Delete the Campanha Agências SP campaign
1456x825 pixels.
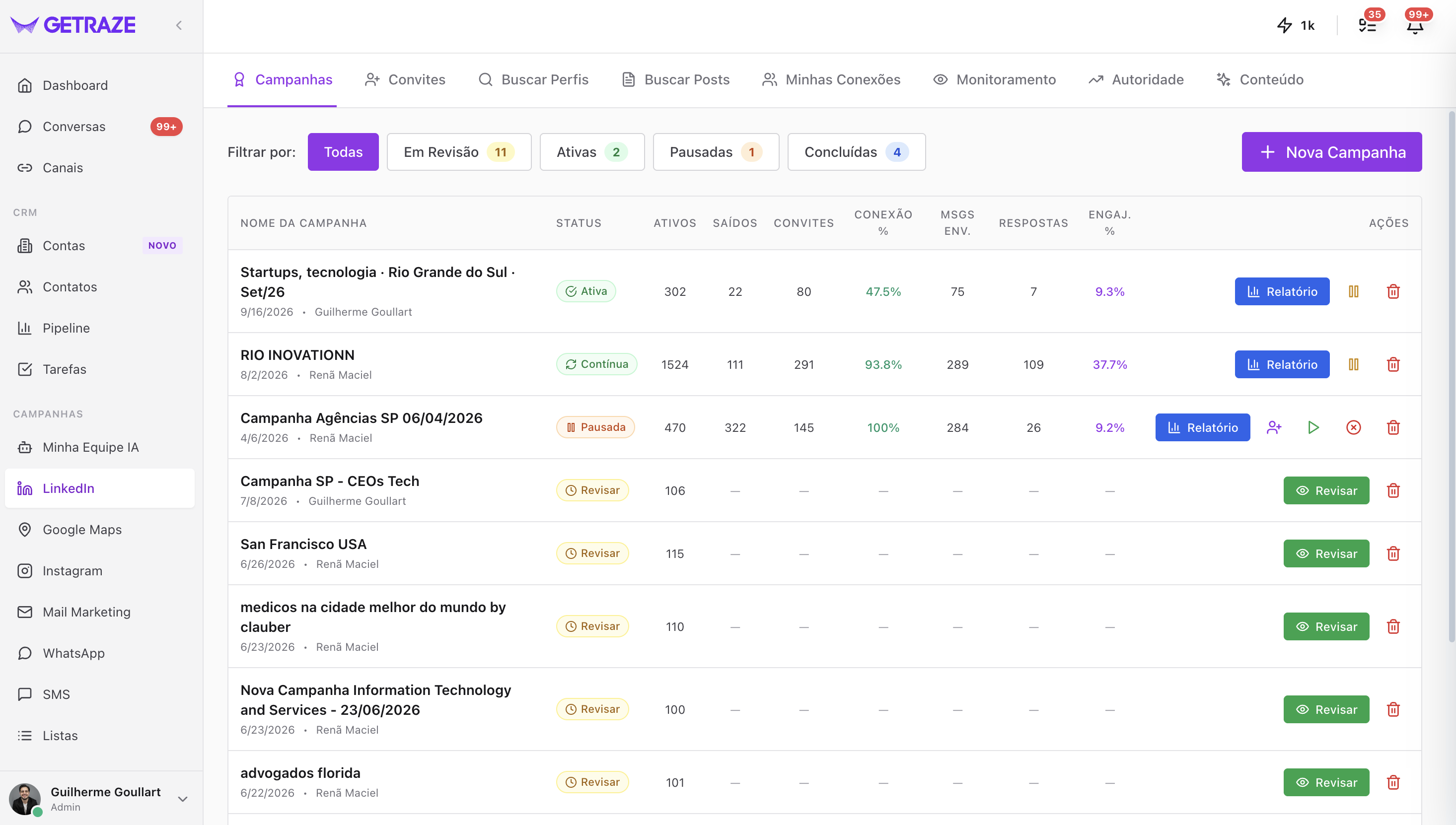pos(1393,427)
